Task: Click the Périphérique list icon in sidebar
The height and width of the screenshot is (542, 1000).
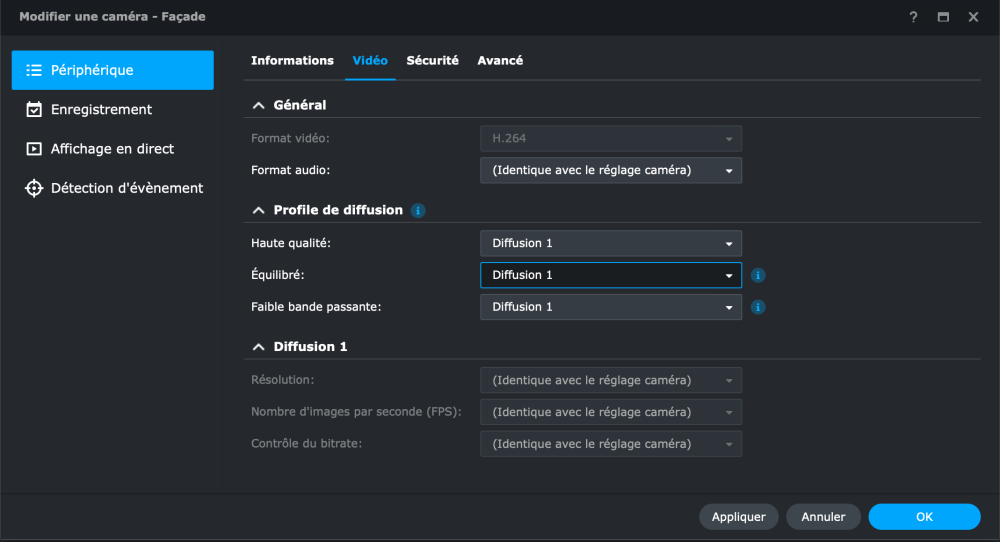Action: pos(34,71)
